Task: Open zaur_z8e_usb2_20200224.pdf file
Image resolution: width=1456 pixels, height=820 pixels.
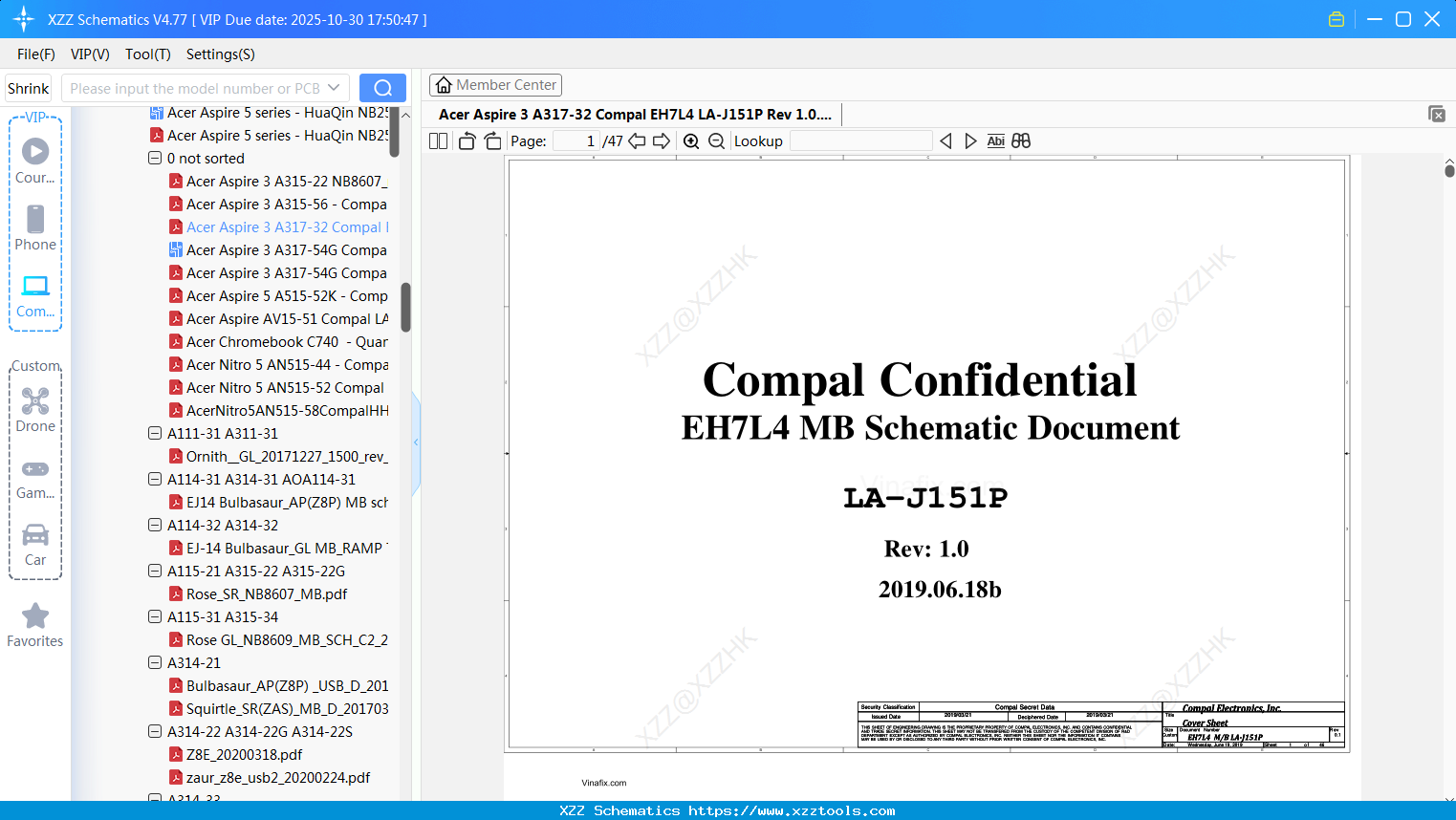Action: (270, 777)
